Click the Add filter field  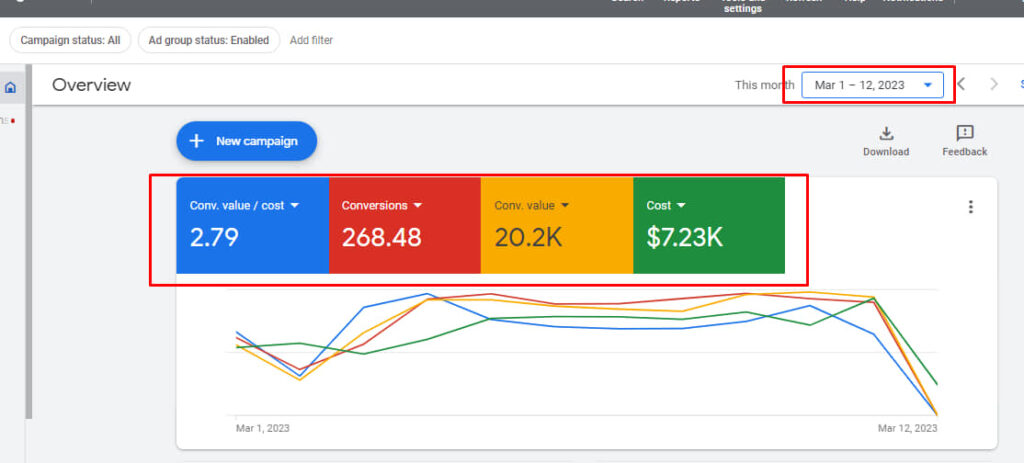click(x=311, y=40)
